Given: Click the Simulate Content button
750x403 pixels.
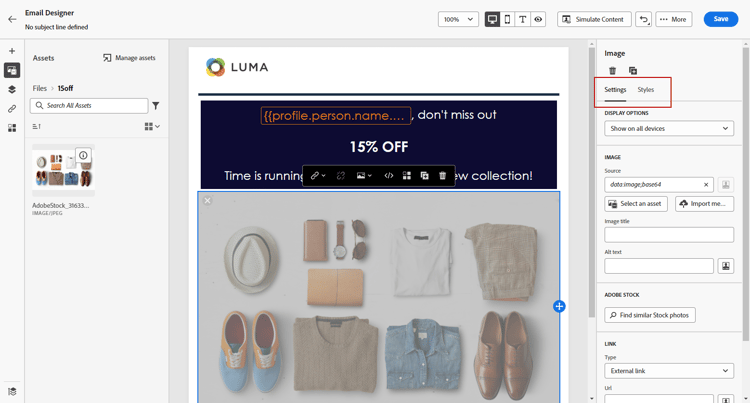Looking at the screenshot, I should pos(594,19).
